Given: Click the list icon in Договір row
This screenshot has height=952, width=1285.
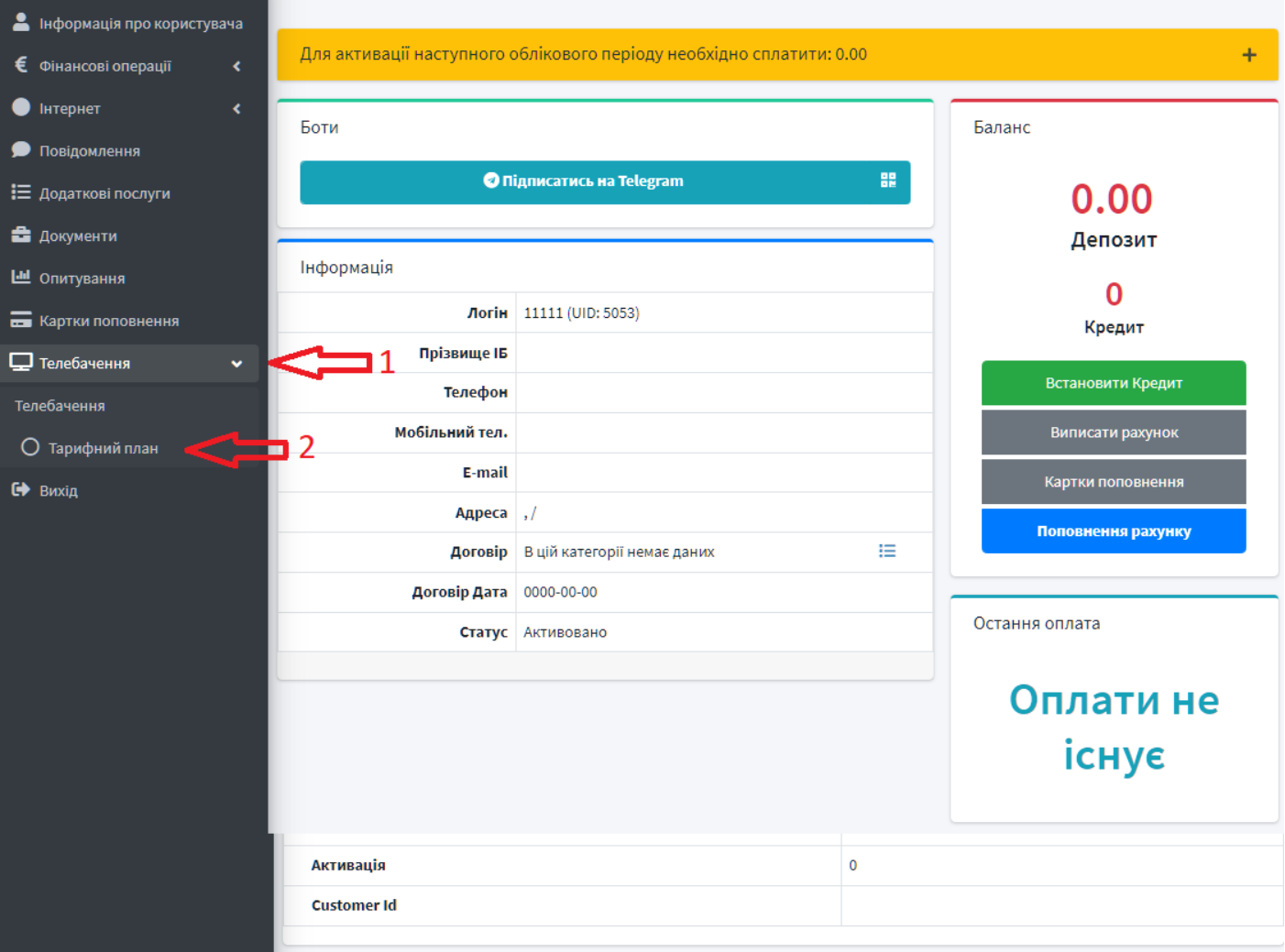Looking at the screenshot, I should click(x=886, y=551).
